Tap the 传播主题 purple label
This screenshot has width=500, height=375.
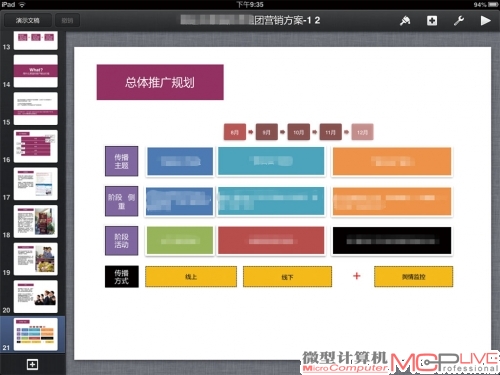[121, 161]
